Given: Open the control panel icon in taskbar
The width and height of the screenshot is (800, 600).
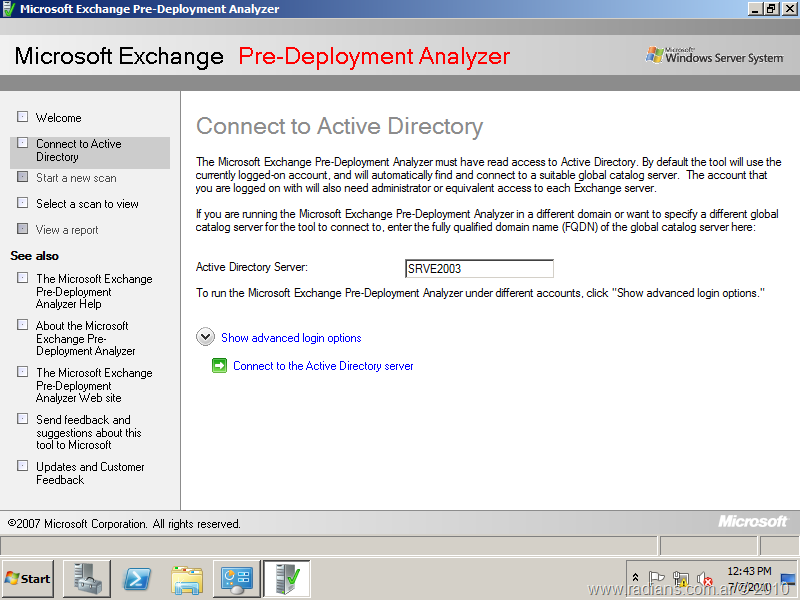Looking at the screenshot, I should point(237,578).
